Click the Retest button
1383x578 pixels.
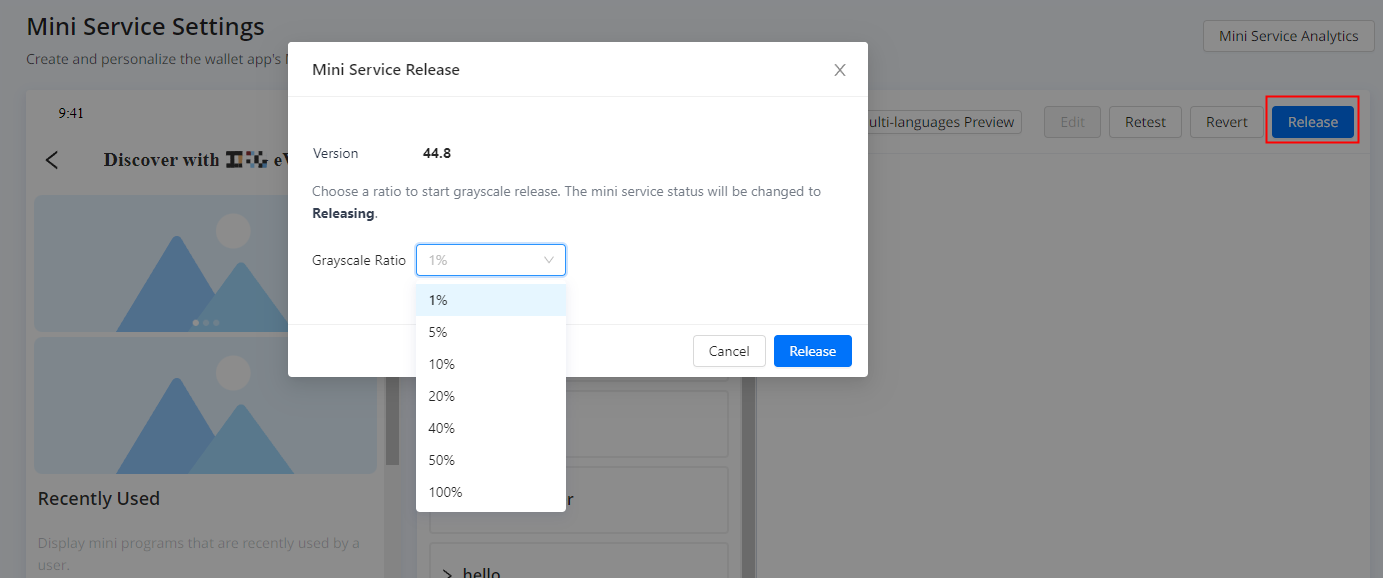click(x=1145, y=122)
